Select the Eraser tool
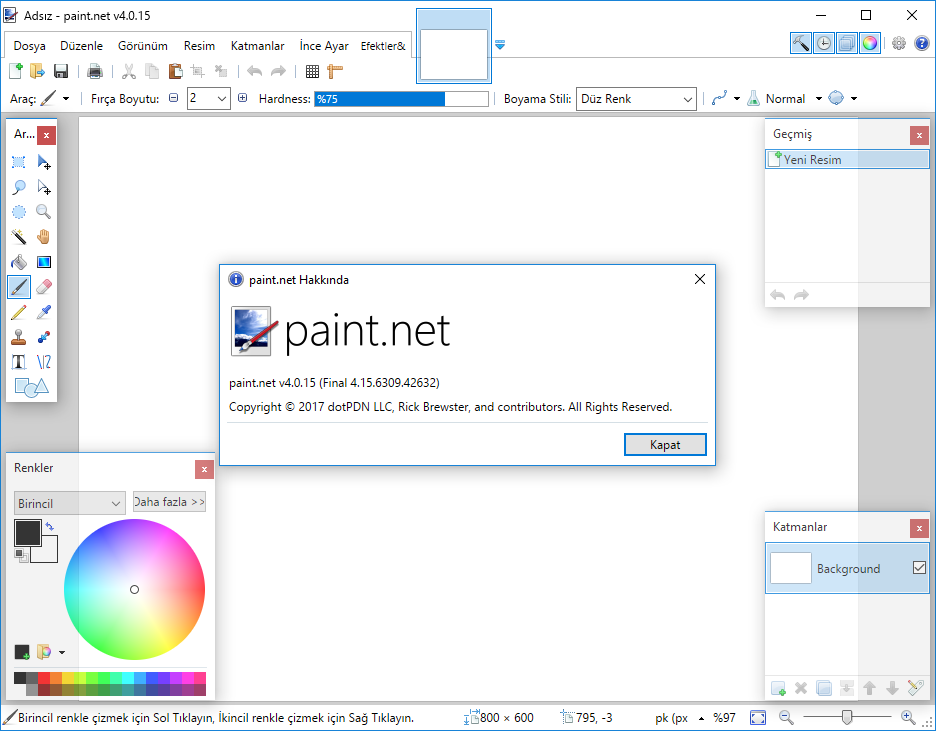 44,287
